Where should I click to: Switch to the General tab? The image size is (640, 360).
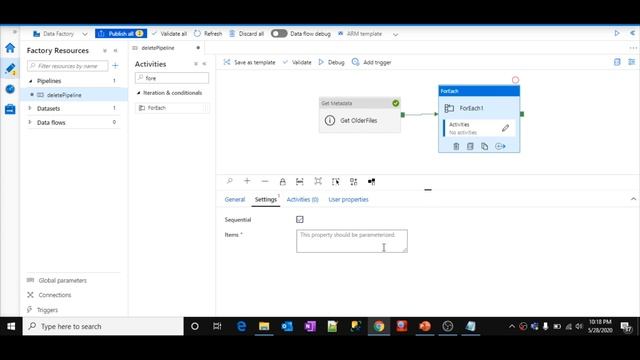point(235,200)
